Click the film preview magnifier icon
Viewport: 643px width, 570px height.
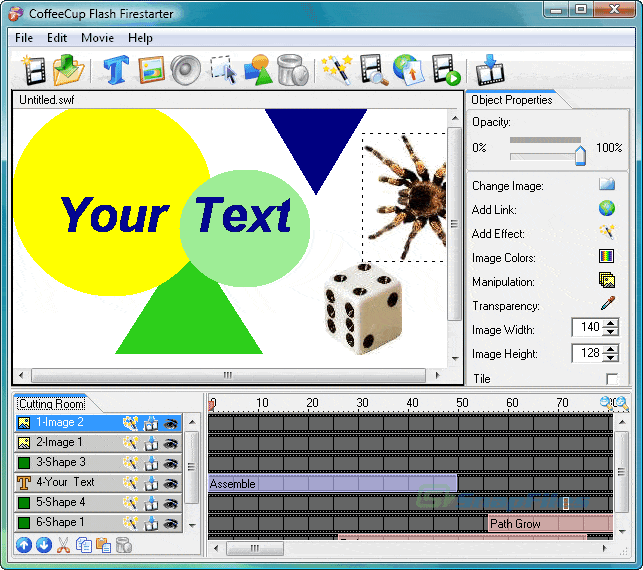(x=374, y=70)
